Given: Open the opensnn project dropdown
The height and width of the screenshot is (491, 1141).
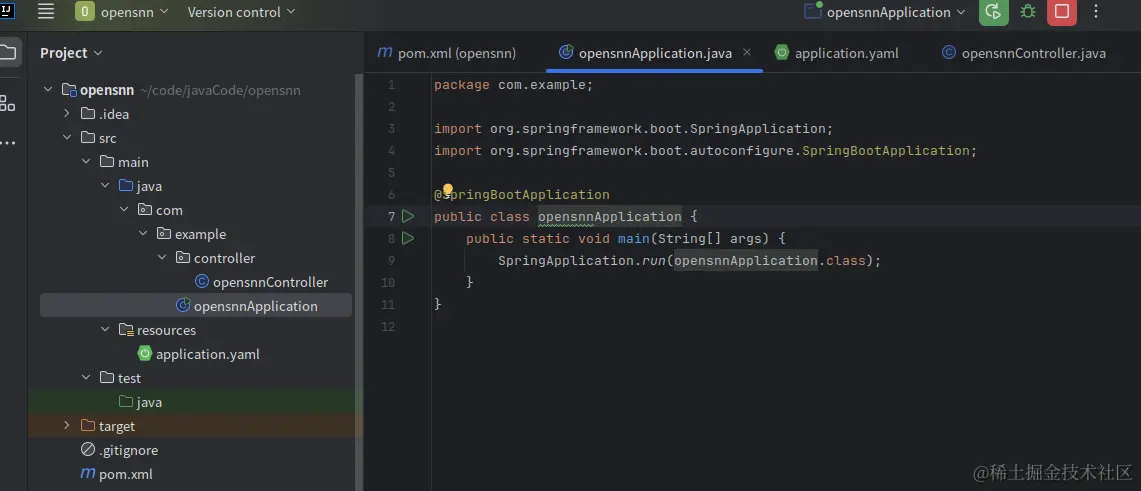Looking at the screenshot, I should tap(122, 12).
